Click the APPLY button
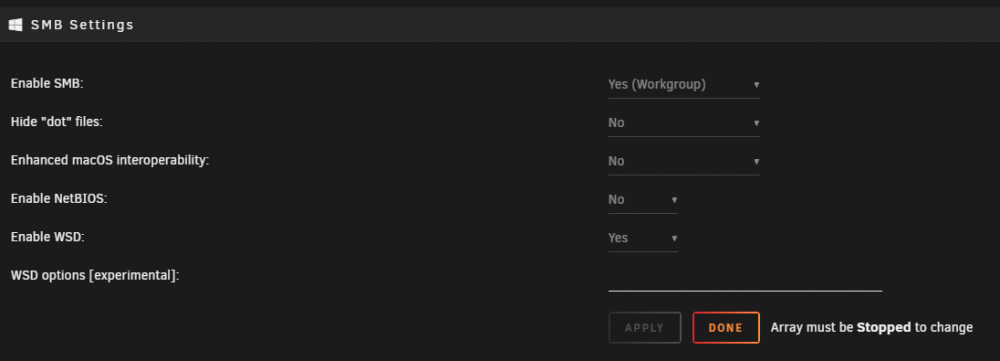The height and width of the screenshot is (361, 1000). 645,328
